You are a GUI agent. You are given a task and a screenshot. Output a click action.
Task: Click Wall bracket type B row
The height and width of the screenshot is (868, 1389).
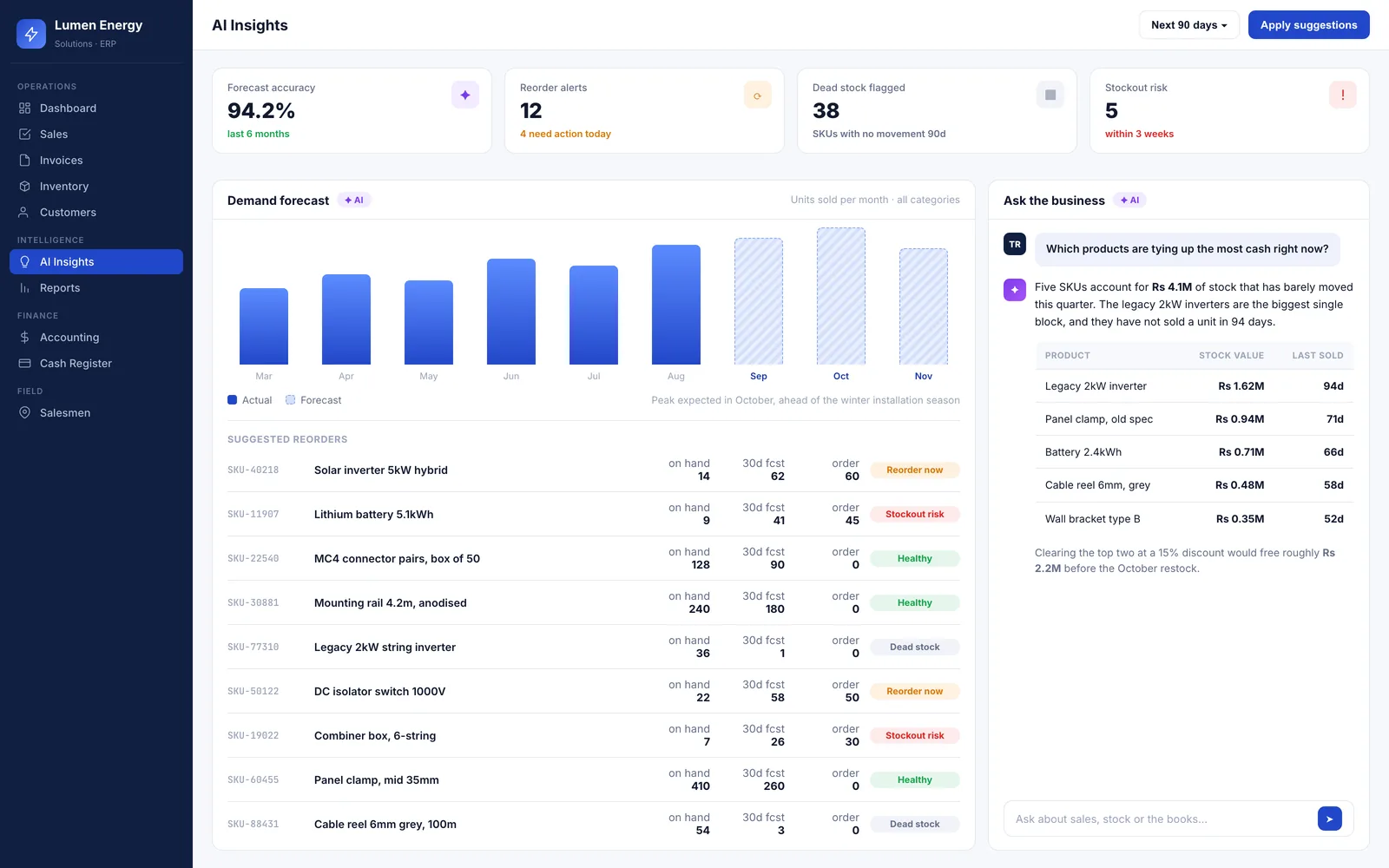(x=1195, y=519)
